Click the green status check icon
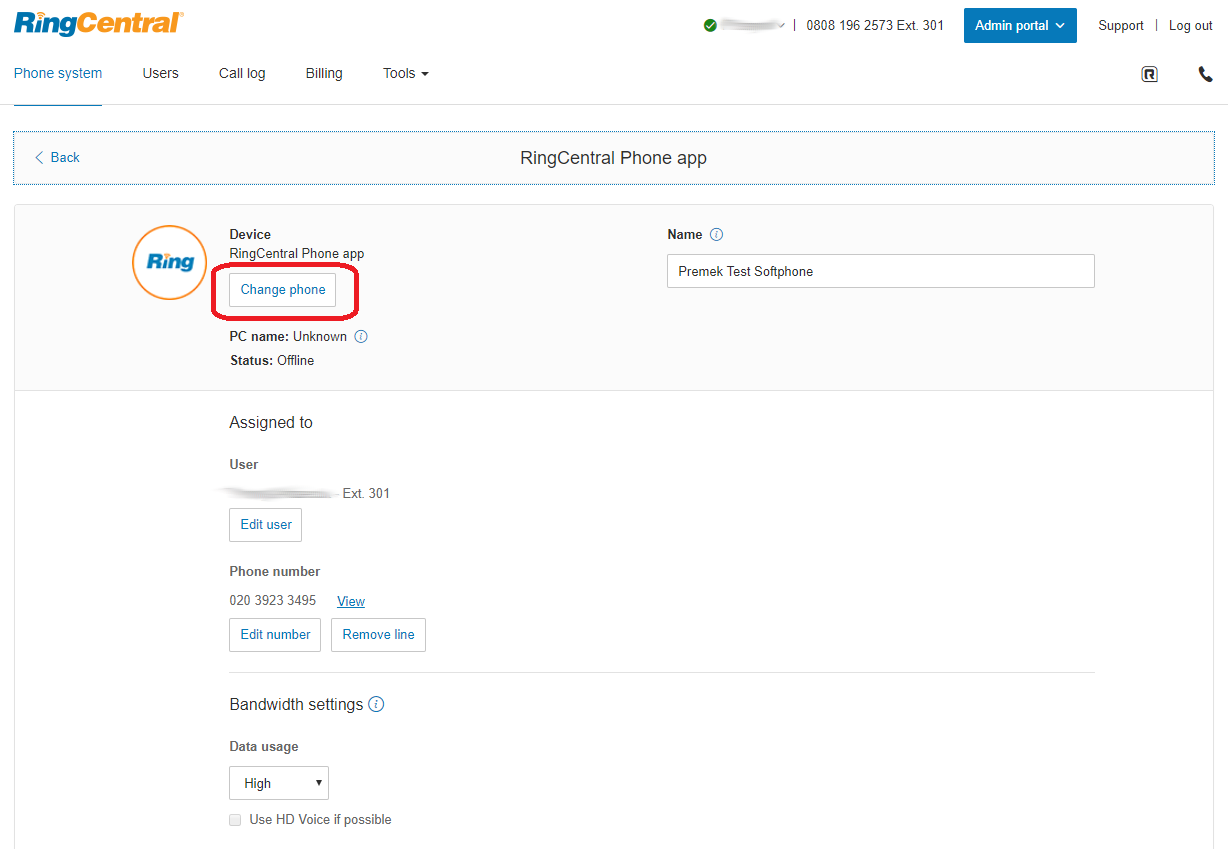 click(x=710, y=26)
